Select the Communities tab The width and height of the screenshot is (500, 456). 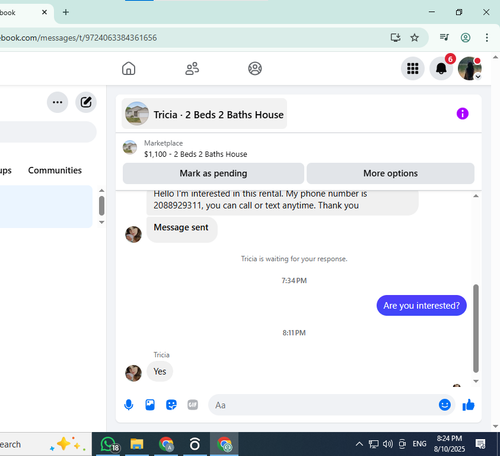coord(55,170)
